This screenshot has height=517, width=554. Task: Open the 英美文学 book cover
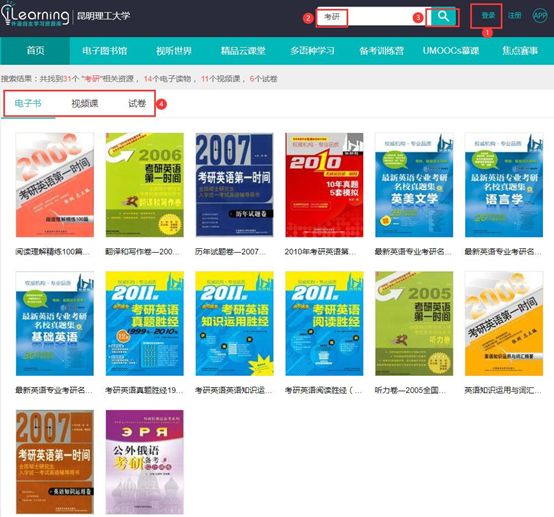coord(414,185)
